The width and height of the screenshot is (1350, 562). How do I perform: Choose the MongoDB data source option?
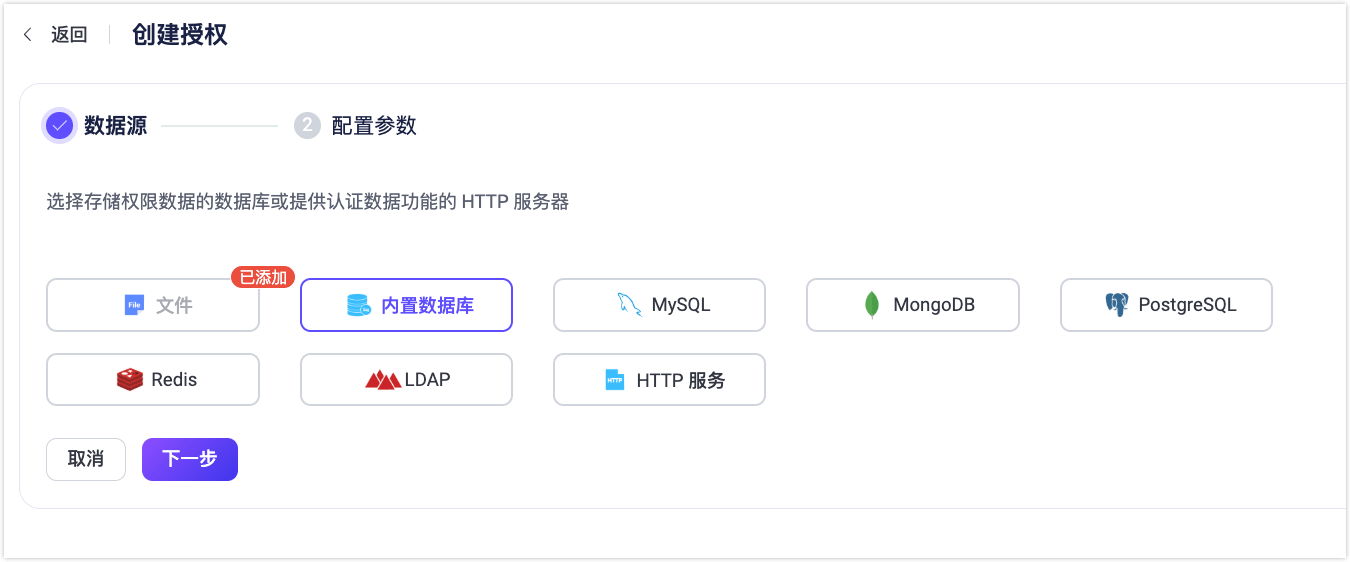912,305
